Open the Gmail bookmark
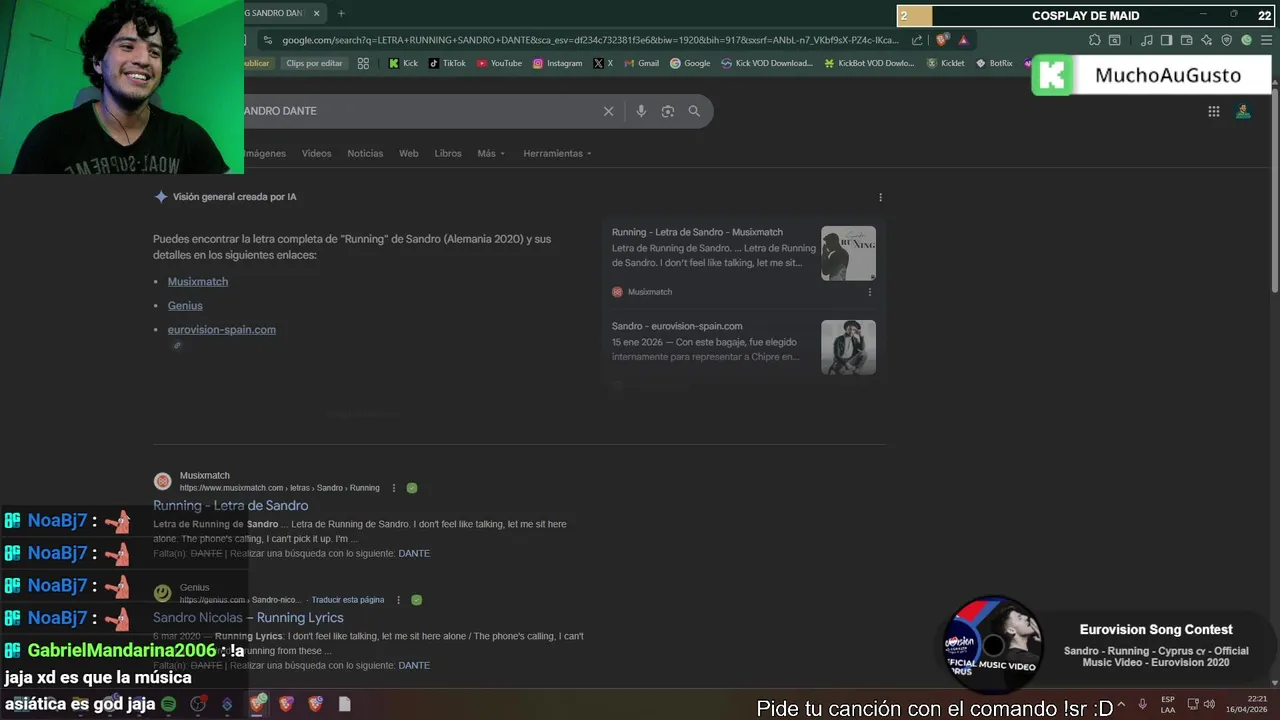 coord(641,63)
